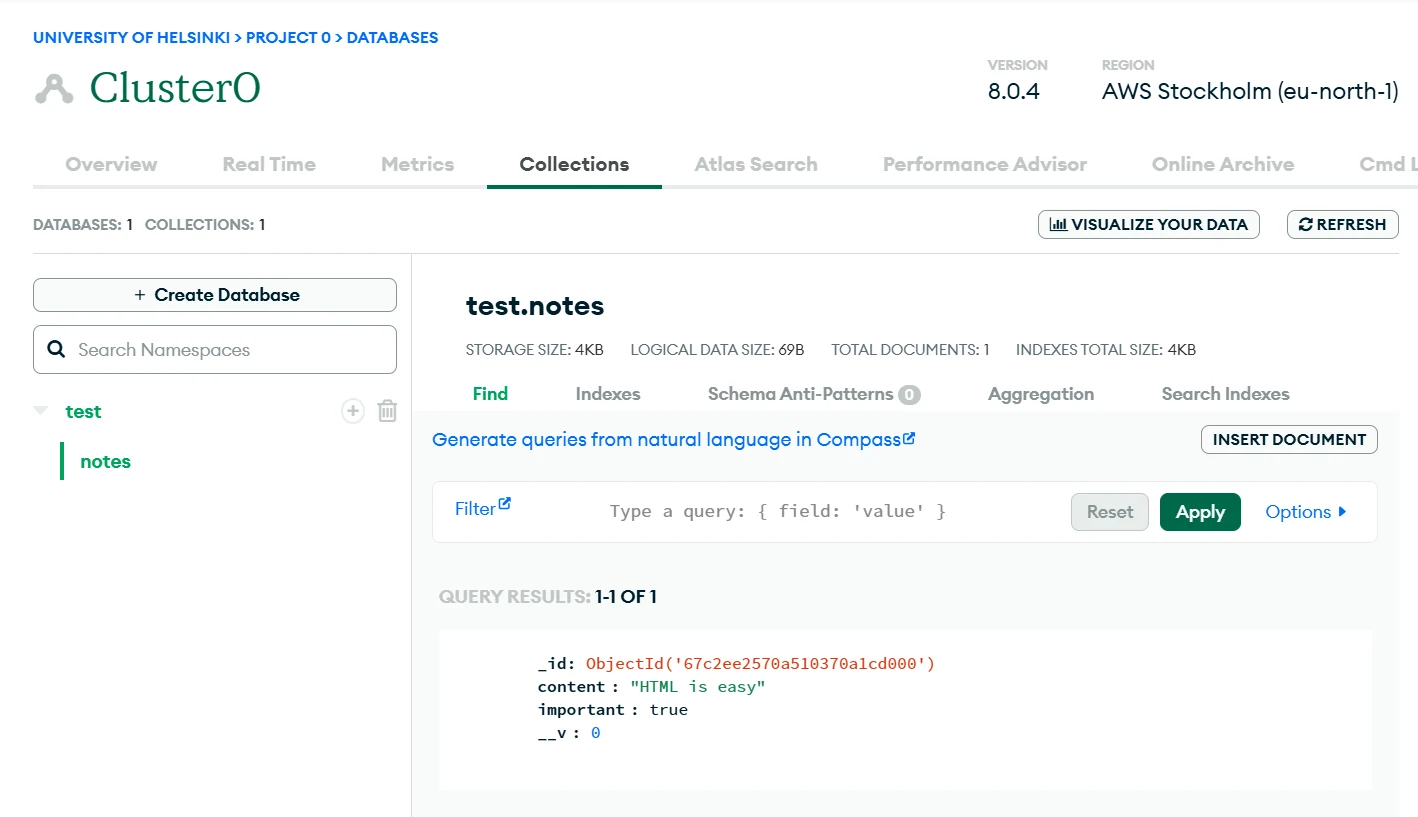Select the Collections tab
The image size is (1418, 817).
pos(574,164)
